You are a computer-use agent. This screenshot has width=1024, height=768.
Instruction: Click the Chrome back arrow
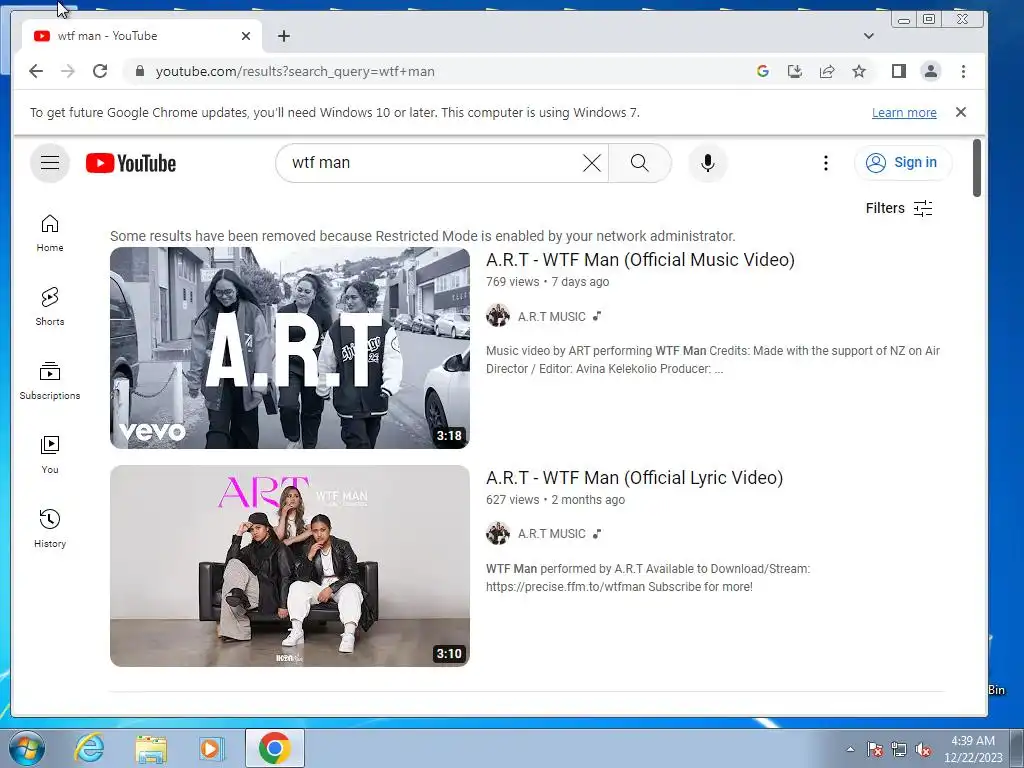click(x=36, y=71)
